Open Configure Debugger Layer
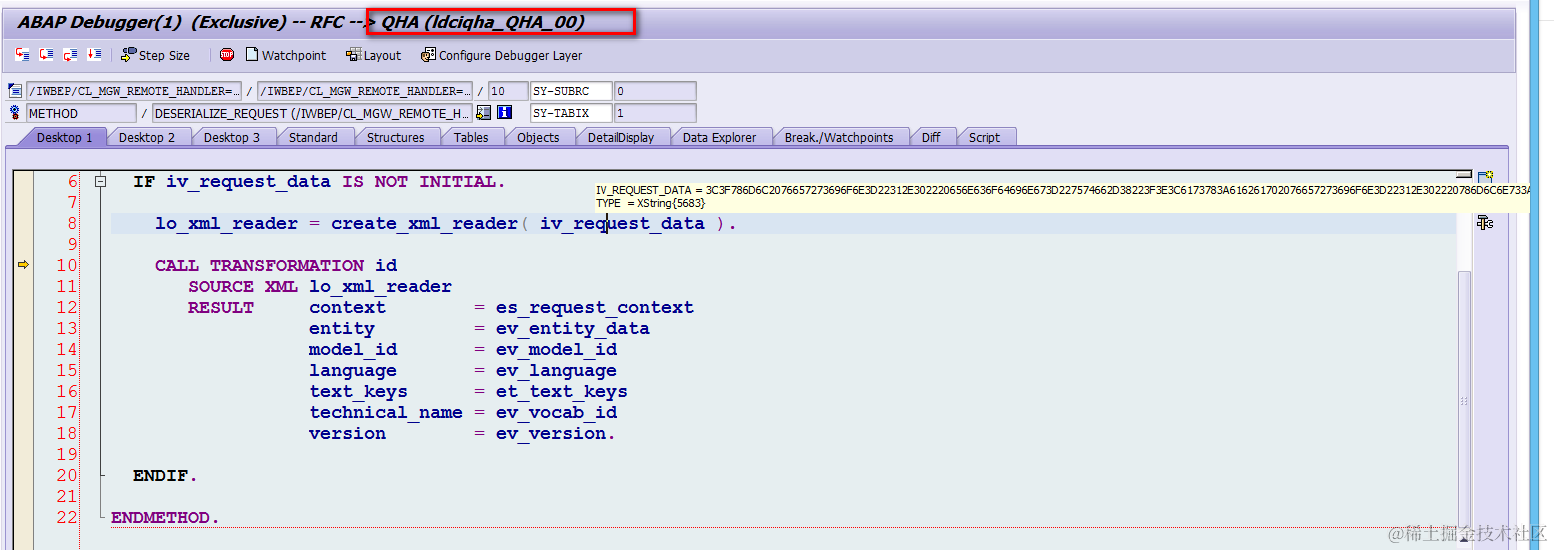 click(501, 55)
